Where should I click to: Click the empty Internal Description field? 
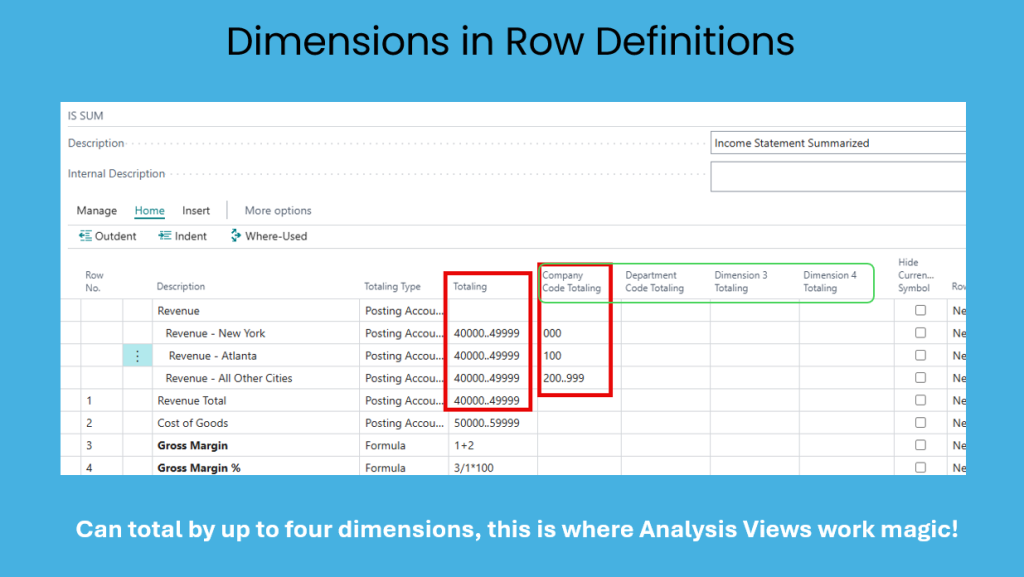point(838,176)
